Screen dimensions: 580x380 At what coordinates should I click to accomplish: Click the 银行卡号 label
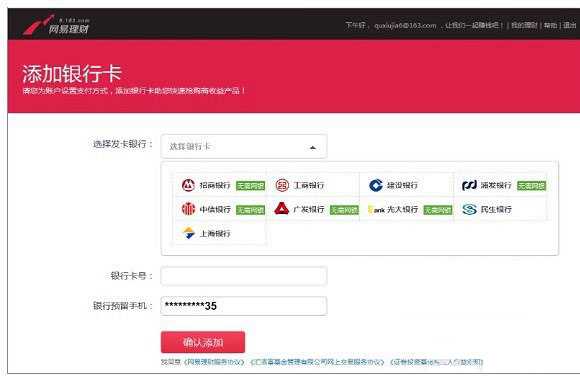(x=131, y=276)
